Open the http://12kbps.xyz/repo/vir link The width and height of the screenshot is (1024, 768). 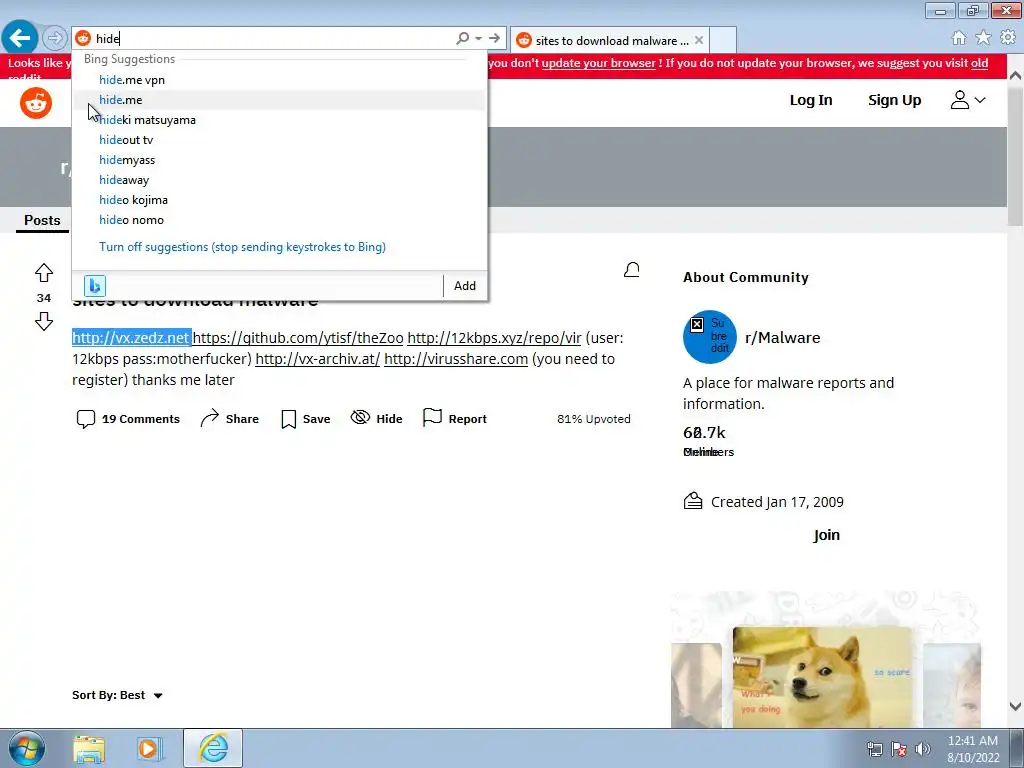point(494,338)
